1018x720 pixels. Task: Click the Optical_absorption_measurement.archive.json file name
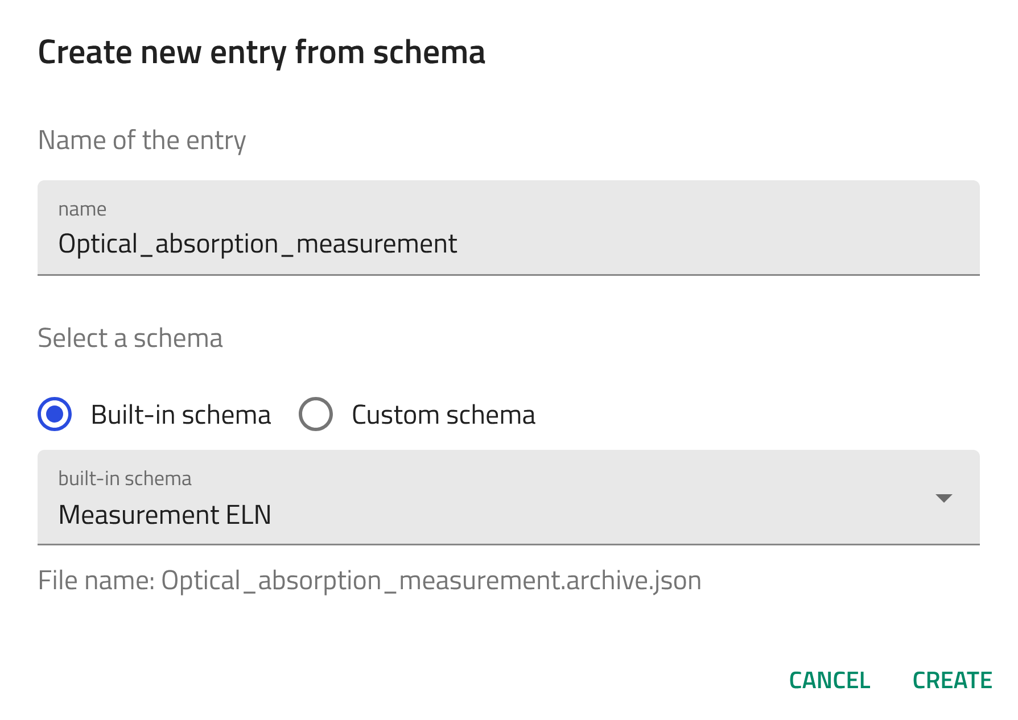coord(431,580)
